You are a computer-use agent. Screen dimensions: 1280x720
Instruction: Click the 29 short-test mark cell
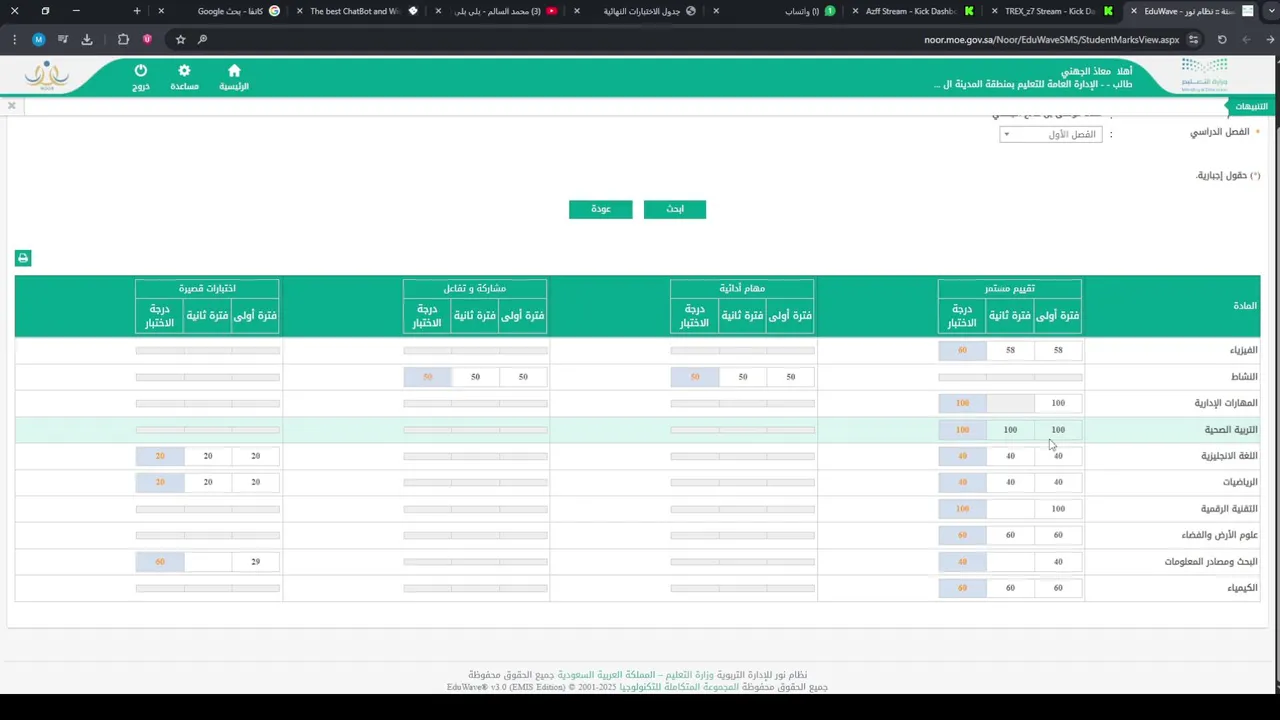[x=256, y=562]
